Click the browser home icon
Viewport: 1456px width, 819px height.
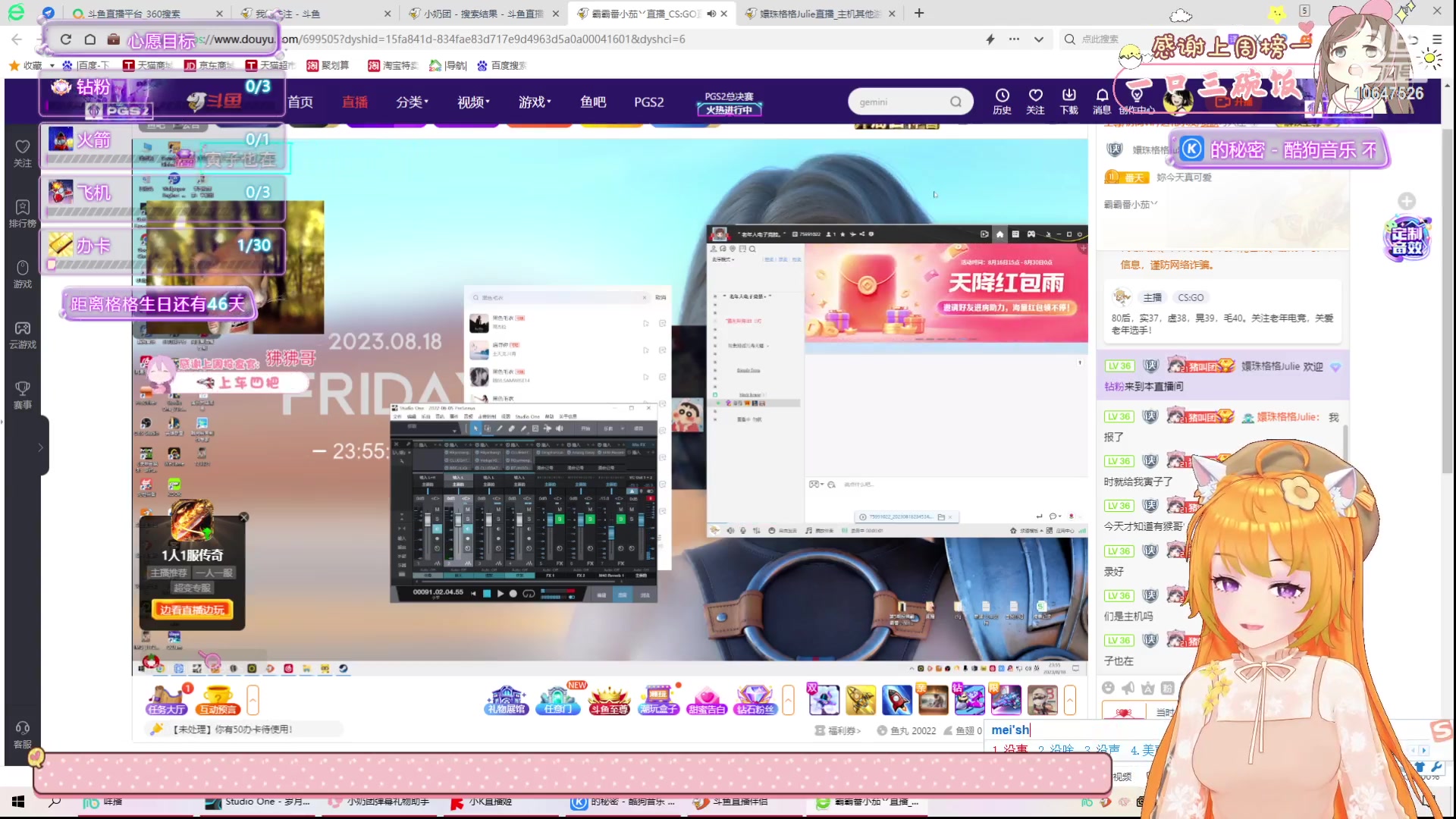point(89,39)
